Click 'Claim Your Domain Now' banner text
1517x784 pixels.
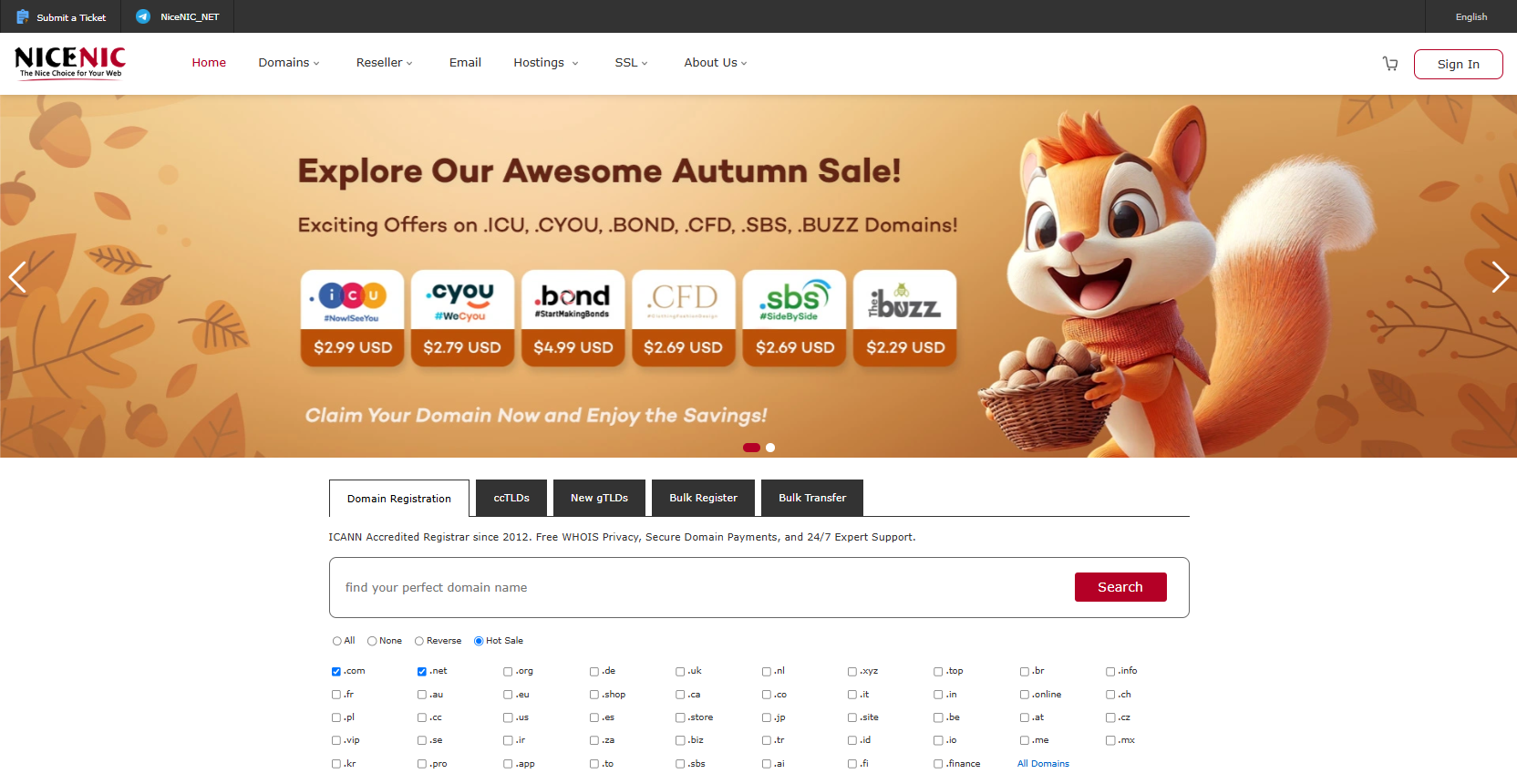tap(536, 416)
